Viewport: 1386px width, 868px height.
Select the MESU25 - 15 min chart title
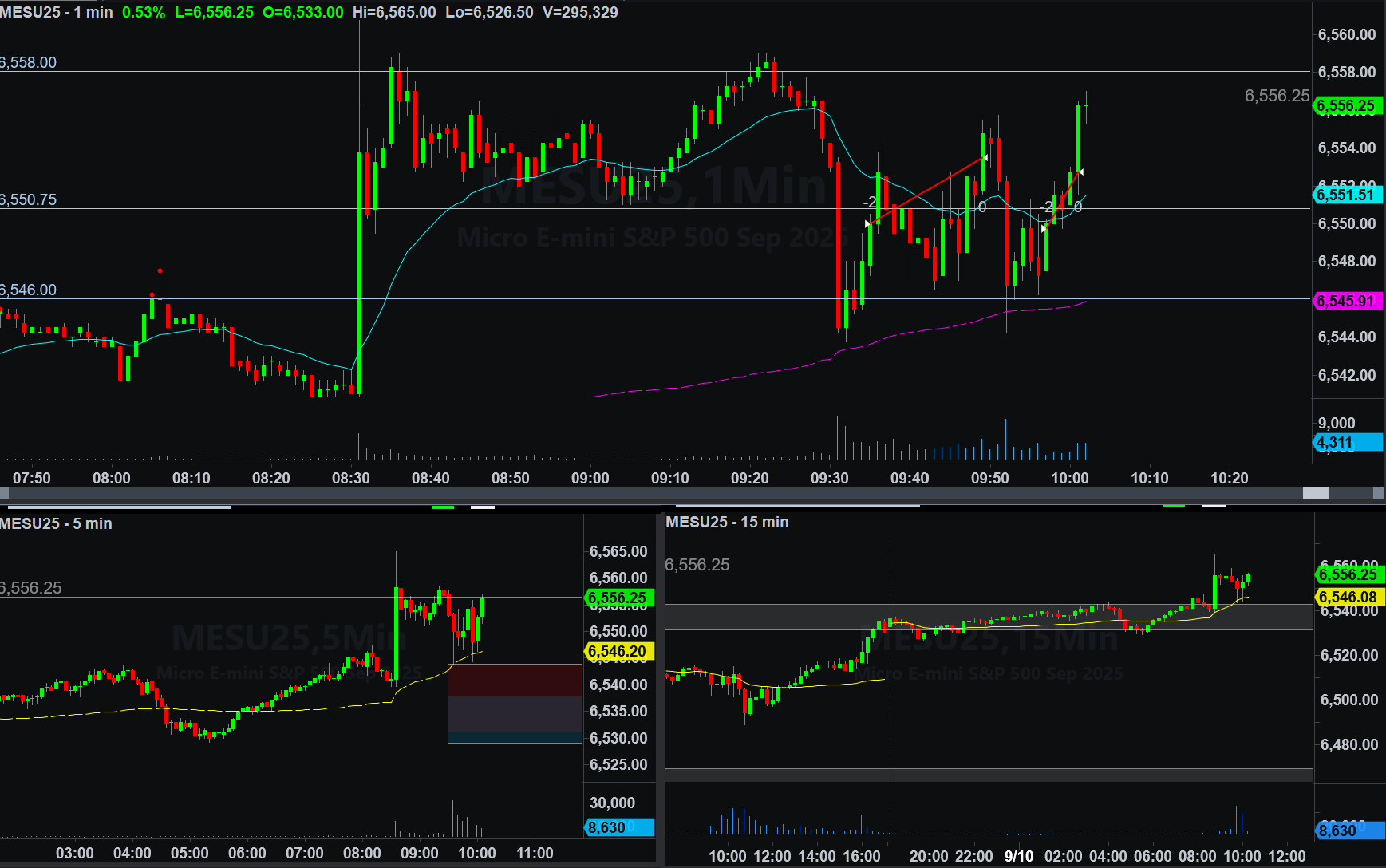click(727, 522)
